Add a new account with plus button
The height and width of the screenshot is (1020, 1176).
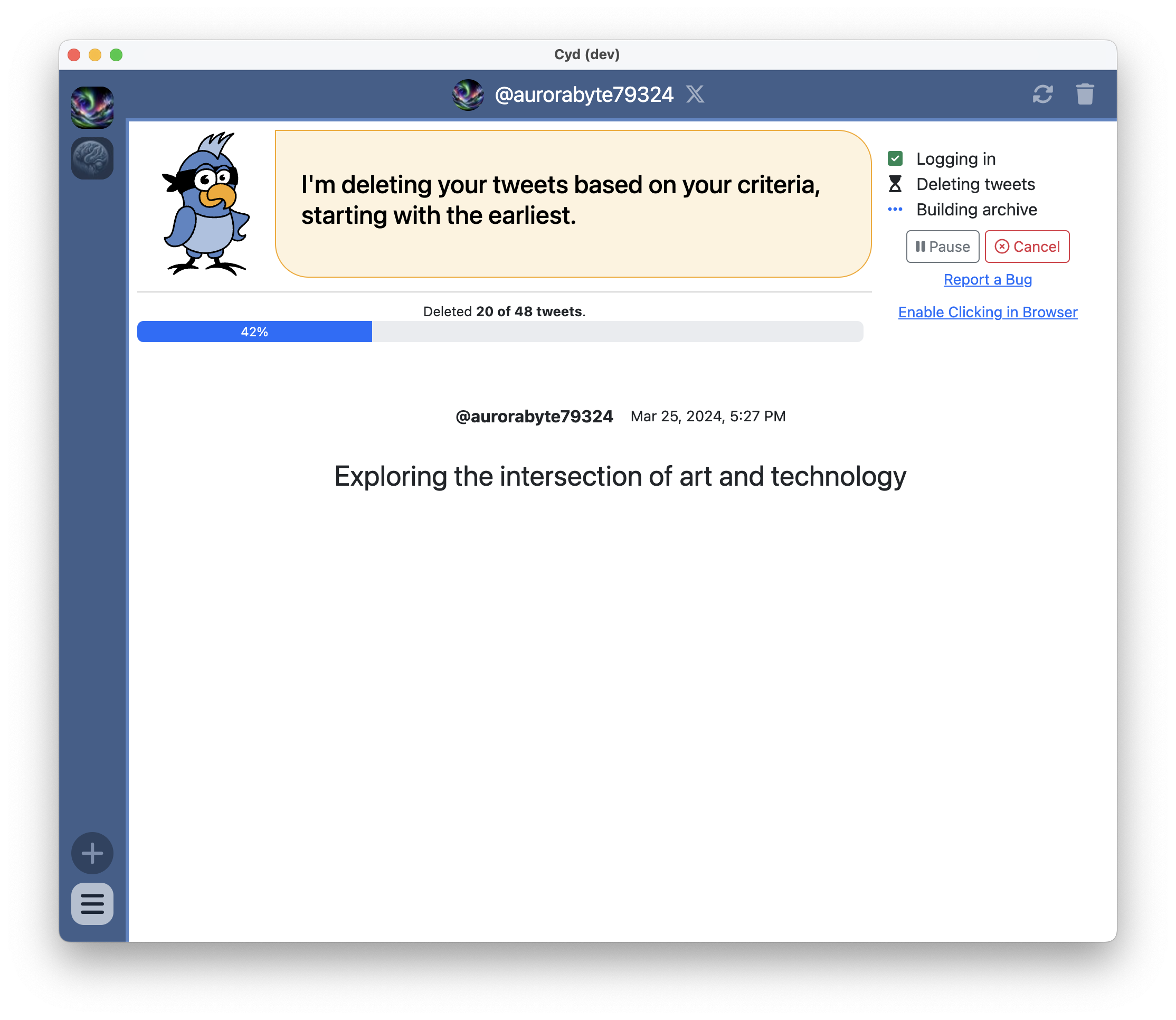coord(92,853)
